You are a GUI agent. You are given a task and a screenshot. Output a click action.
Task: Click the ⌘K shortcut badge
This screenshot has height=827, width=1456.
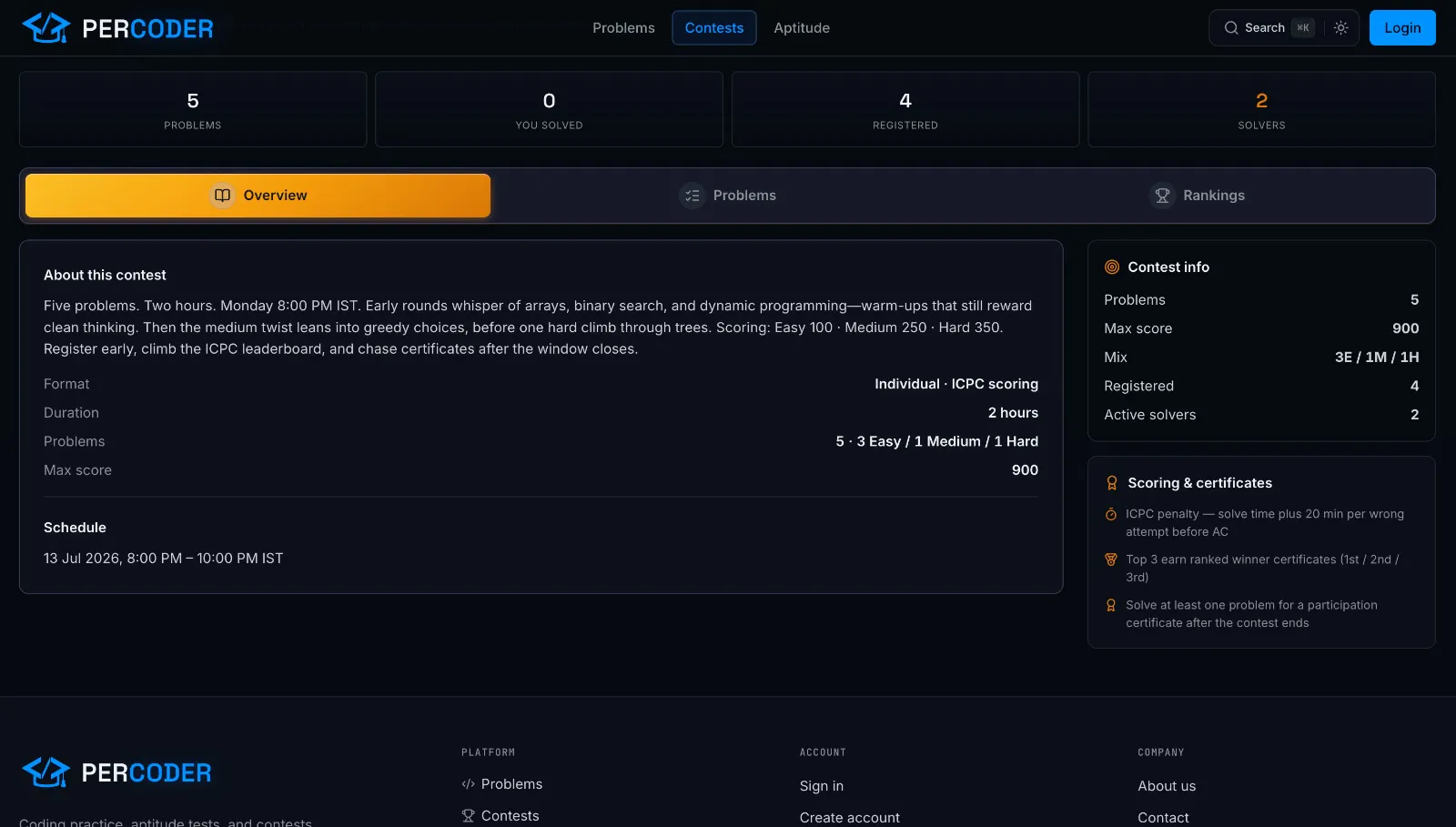1303,28
